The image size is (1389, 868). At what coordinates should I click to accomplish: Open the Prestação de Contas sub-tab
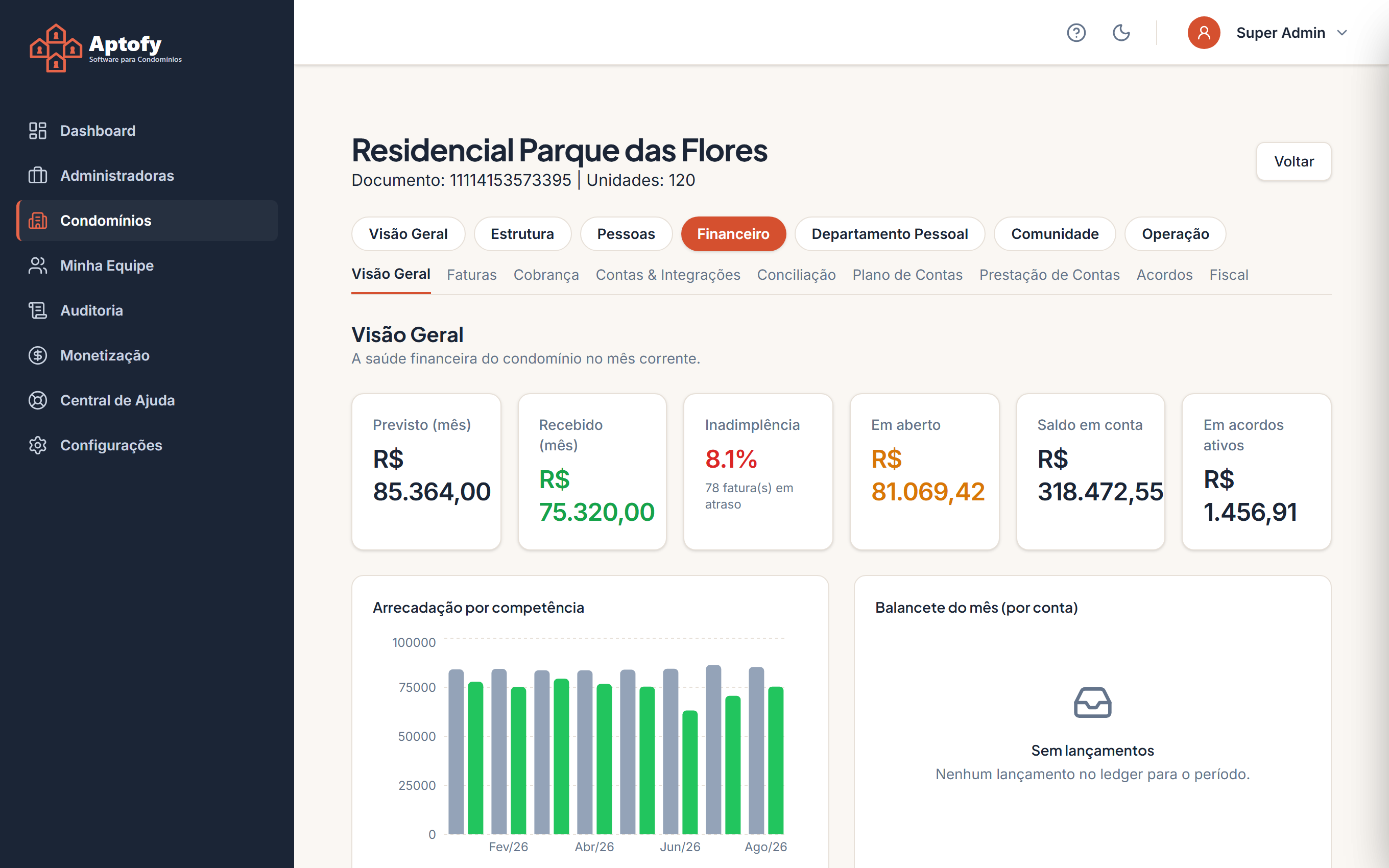(1049, 275)
